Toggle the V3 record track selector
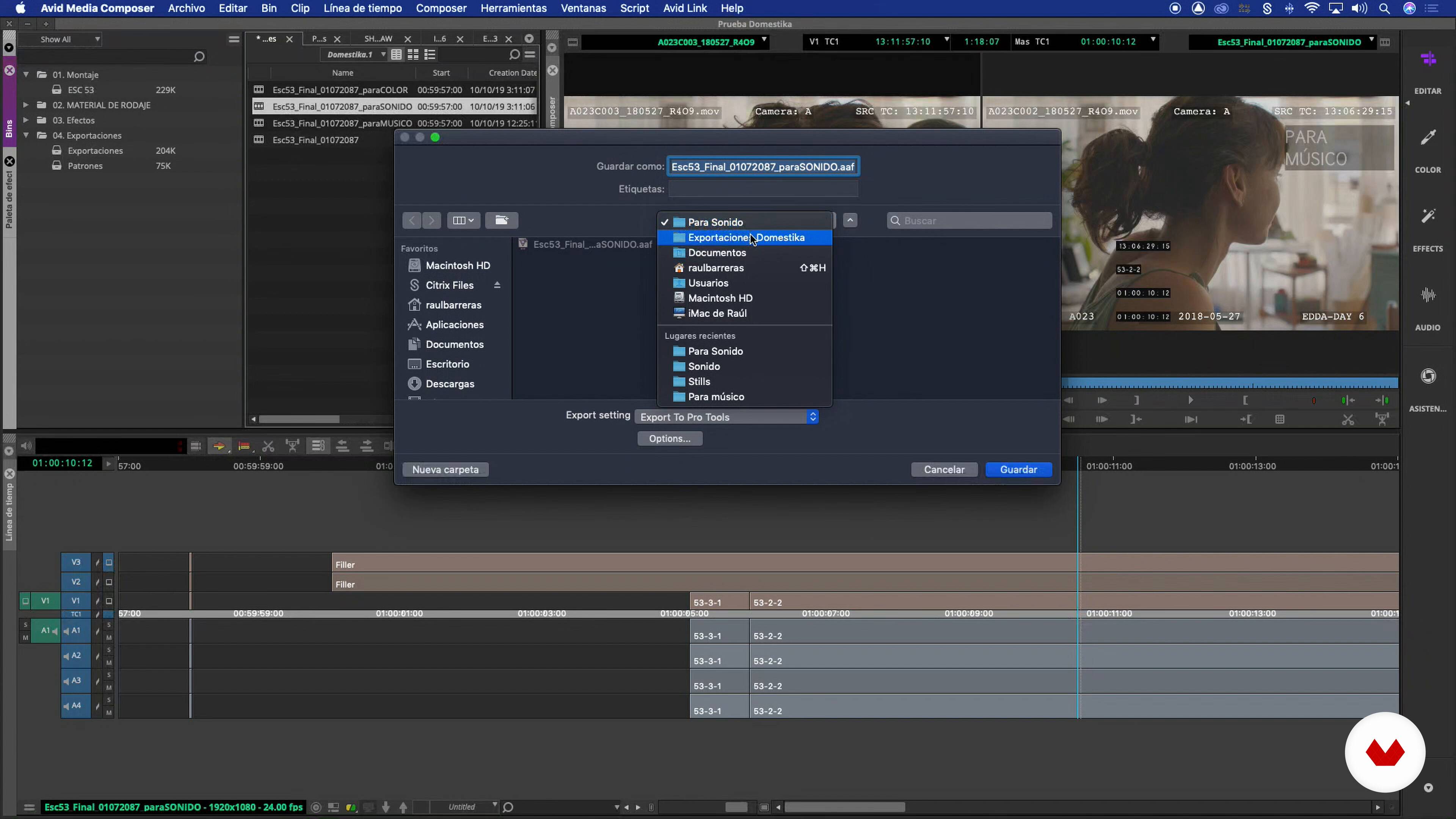Image resolution: width=1456 pixels, height=819 pixels. [x=76, y=562]
